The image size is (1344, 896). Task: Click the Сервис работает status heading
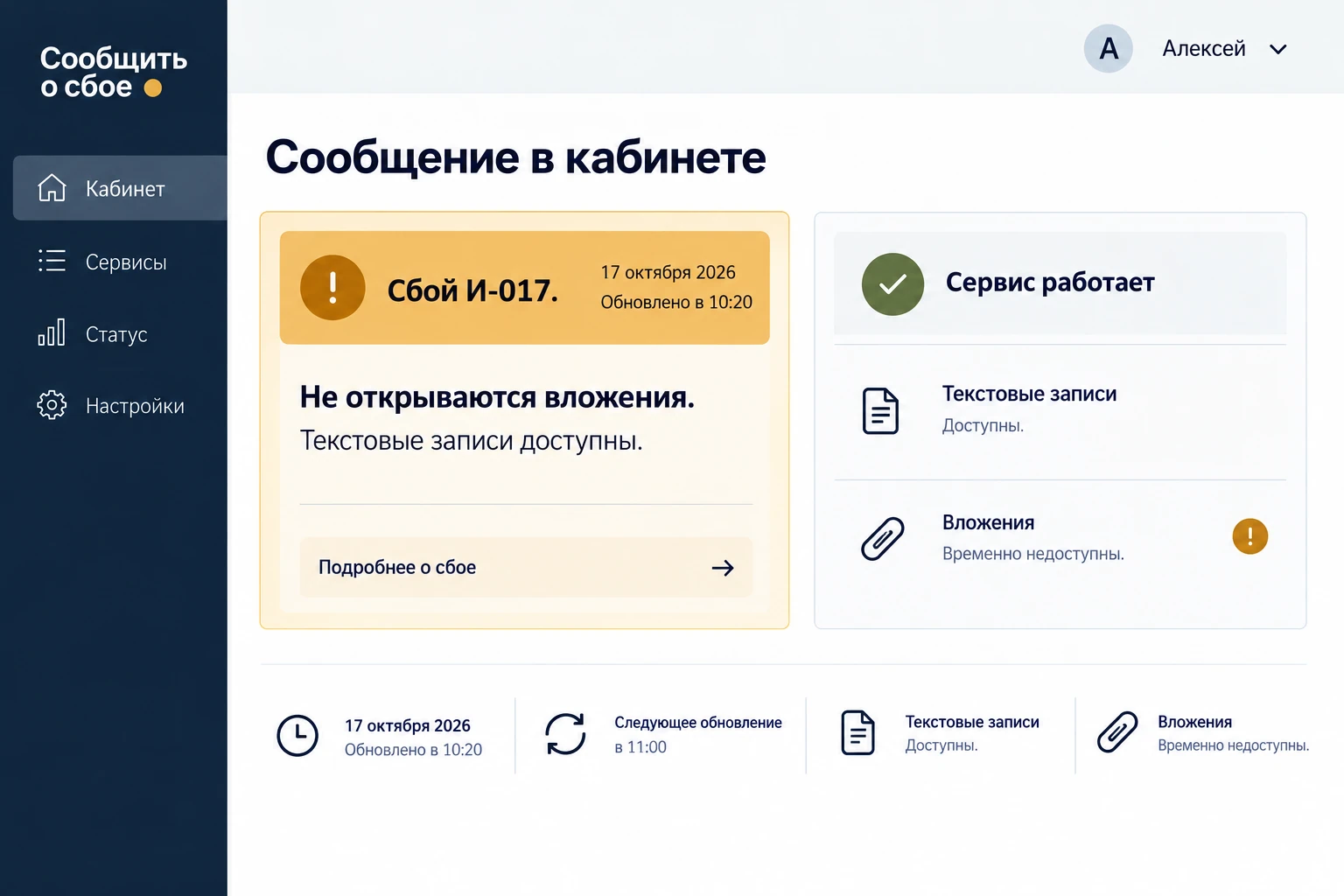click(1050, 283)
